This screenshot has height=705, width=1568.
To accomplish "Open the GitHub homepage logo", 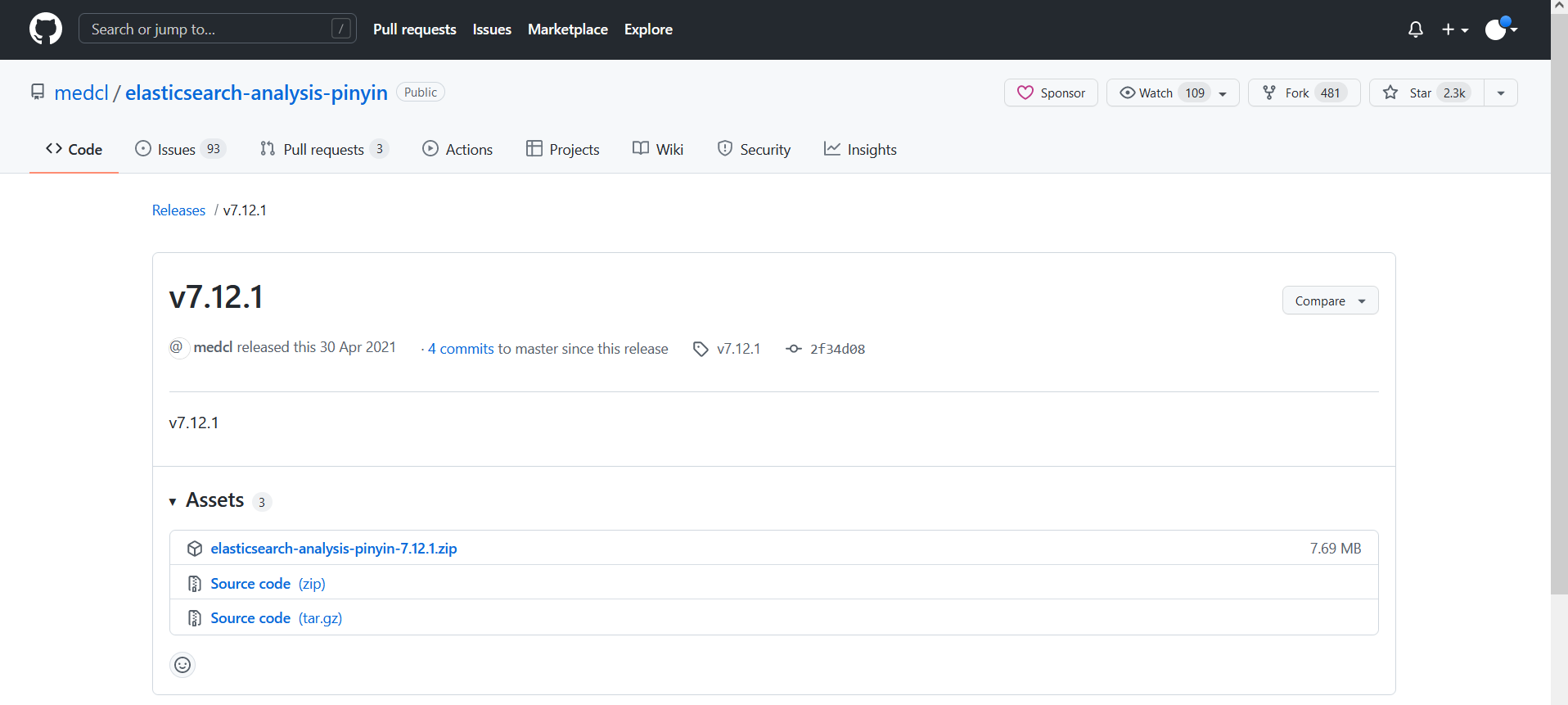I will point(46,29).
